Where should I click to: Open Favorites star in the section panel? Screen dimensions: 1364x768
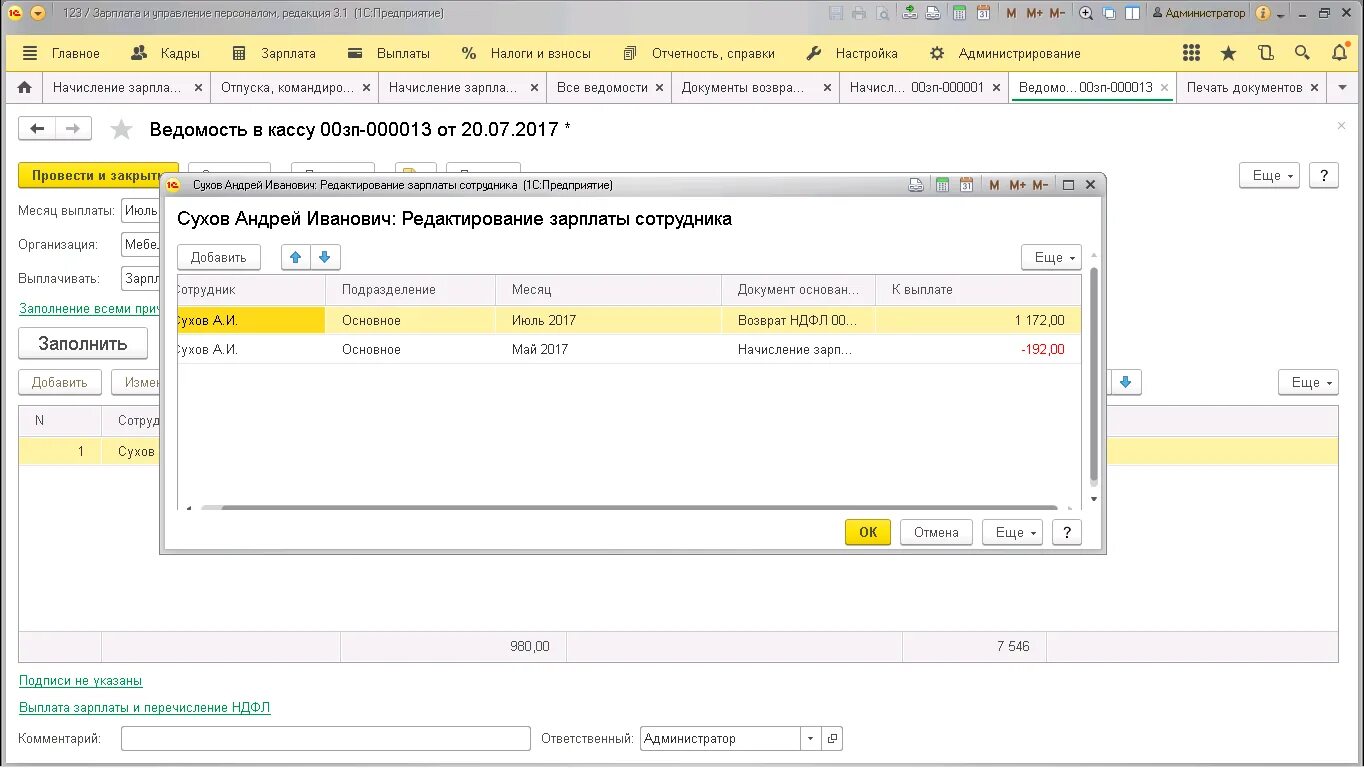point(1228,53)
